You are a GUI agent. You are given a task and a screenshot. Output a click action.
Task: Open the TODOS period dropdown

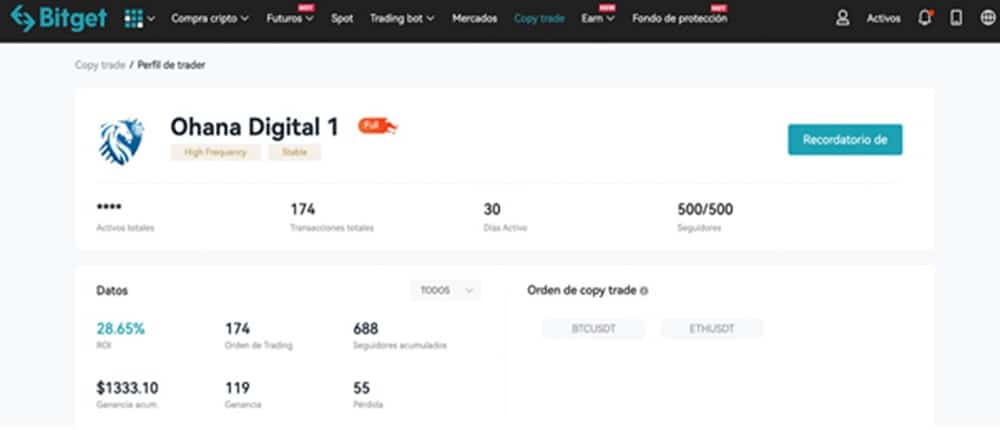pyautogui.click(x=445, y=291)
